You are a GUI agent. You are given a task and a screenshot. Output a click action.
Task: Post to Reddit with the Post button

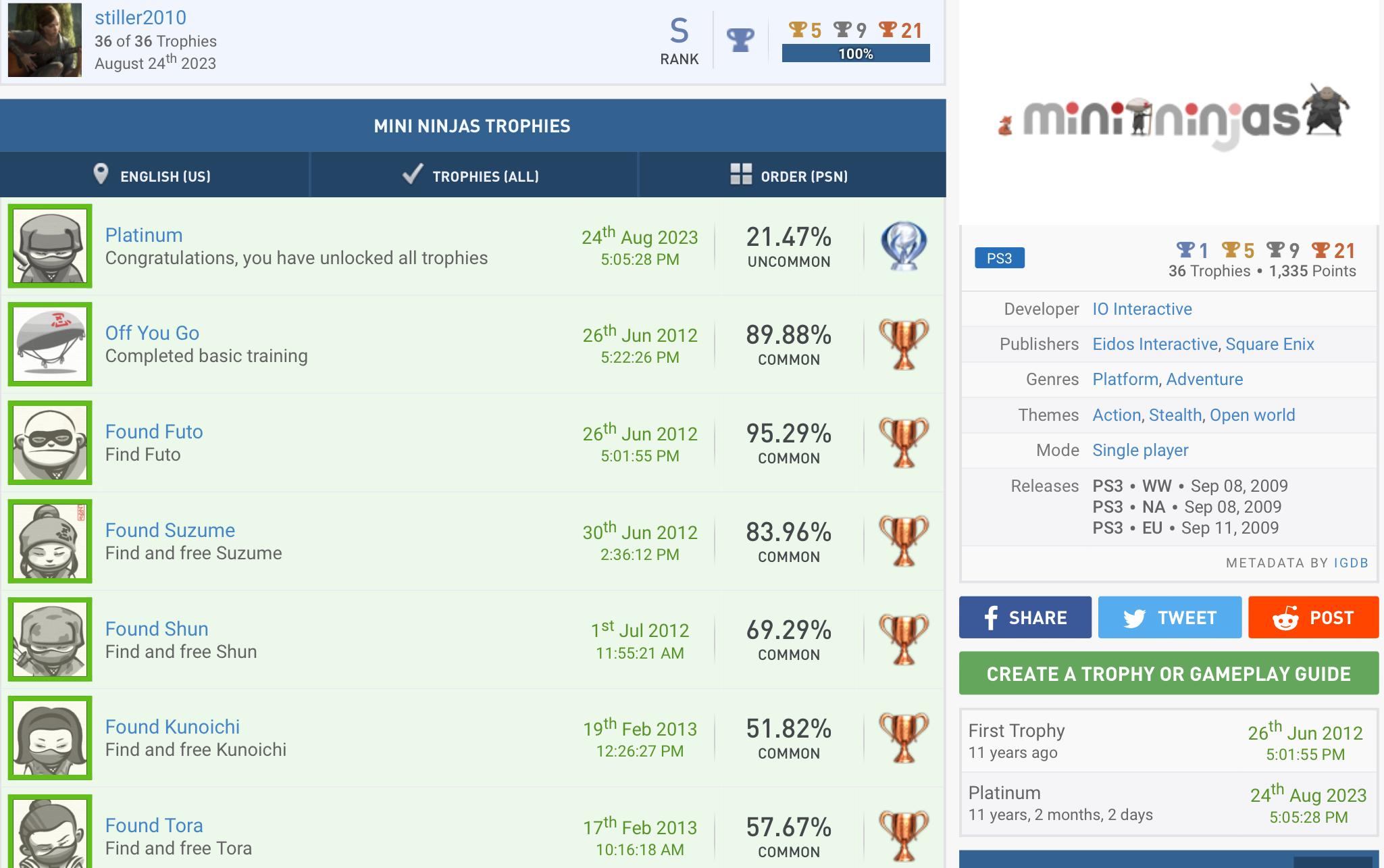pyautogui.click(x=1313, y=617)
